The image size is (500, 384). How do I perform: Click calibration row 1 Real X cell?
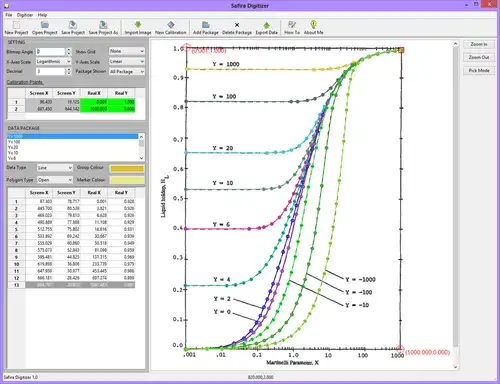pos(93,102)
